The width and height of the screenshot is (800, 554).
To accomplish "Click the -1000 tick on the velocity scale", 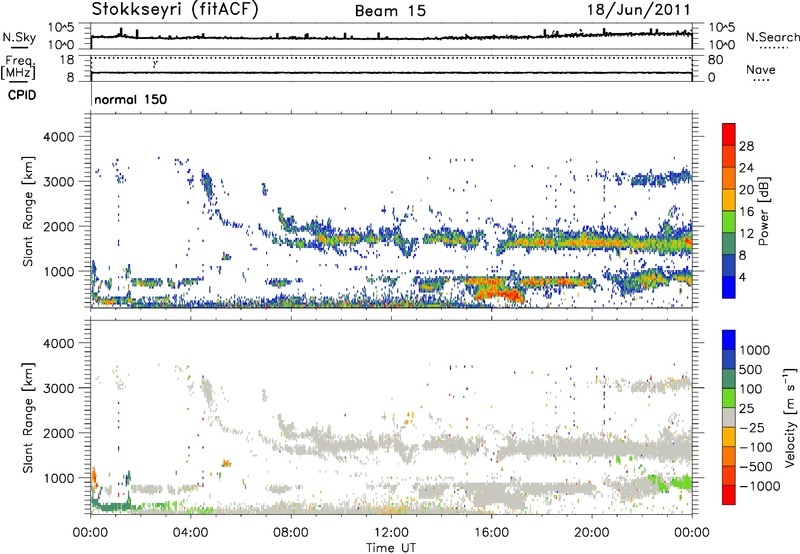I will [x=760, y=486].
